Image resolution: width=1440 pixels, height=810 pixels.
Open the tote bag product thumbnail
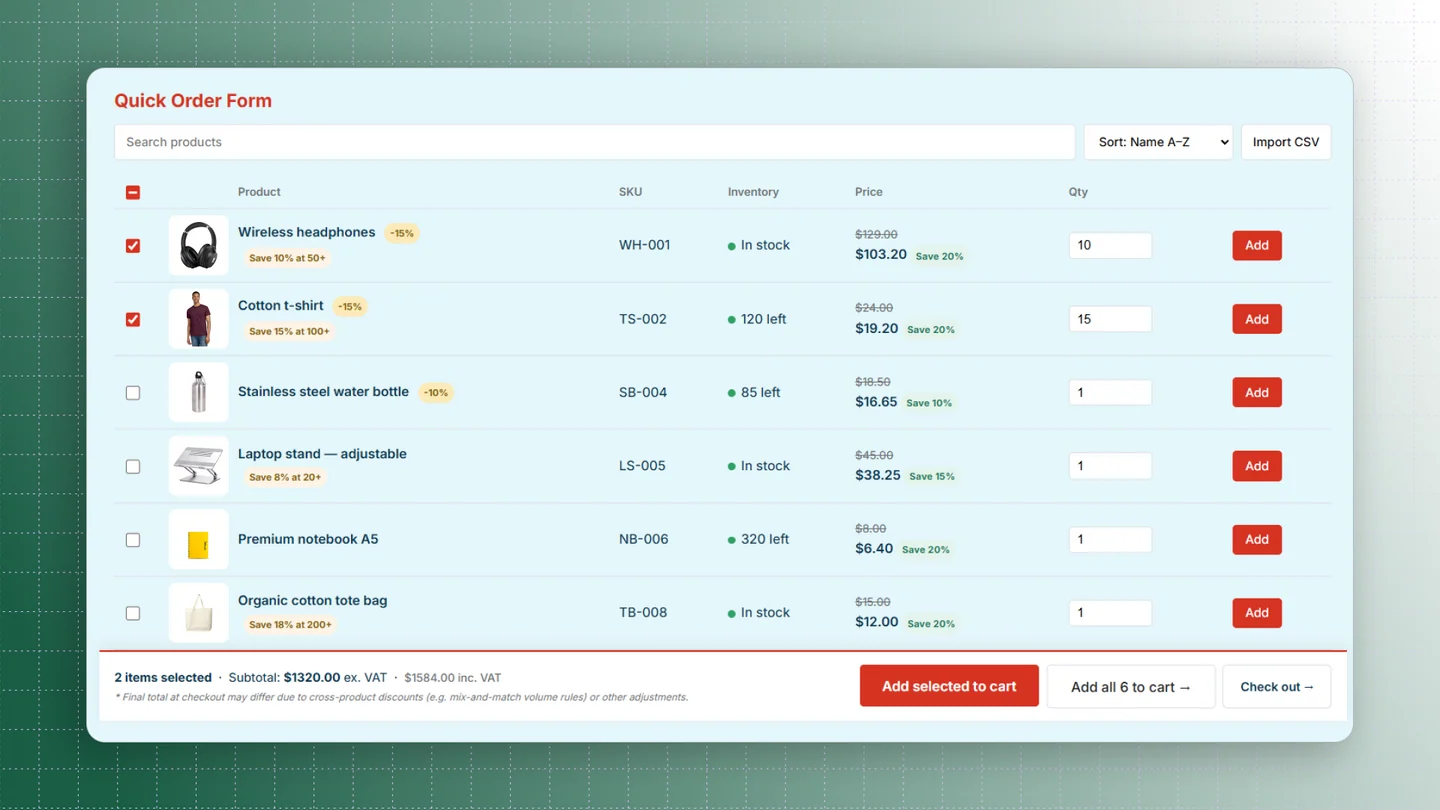[198, 613]
